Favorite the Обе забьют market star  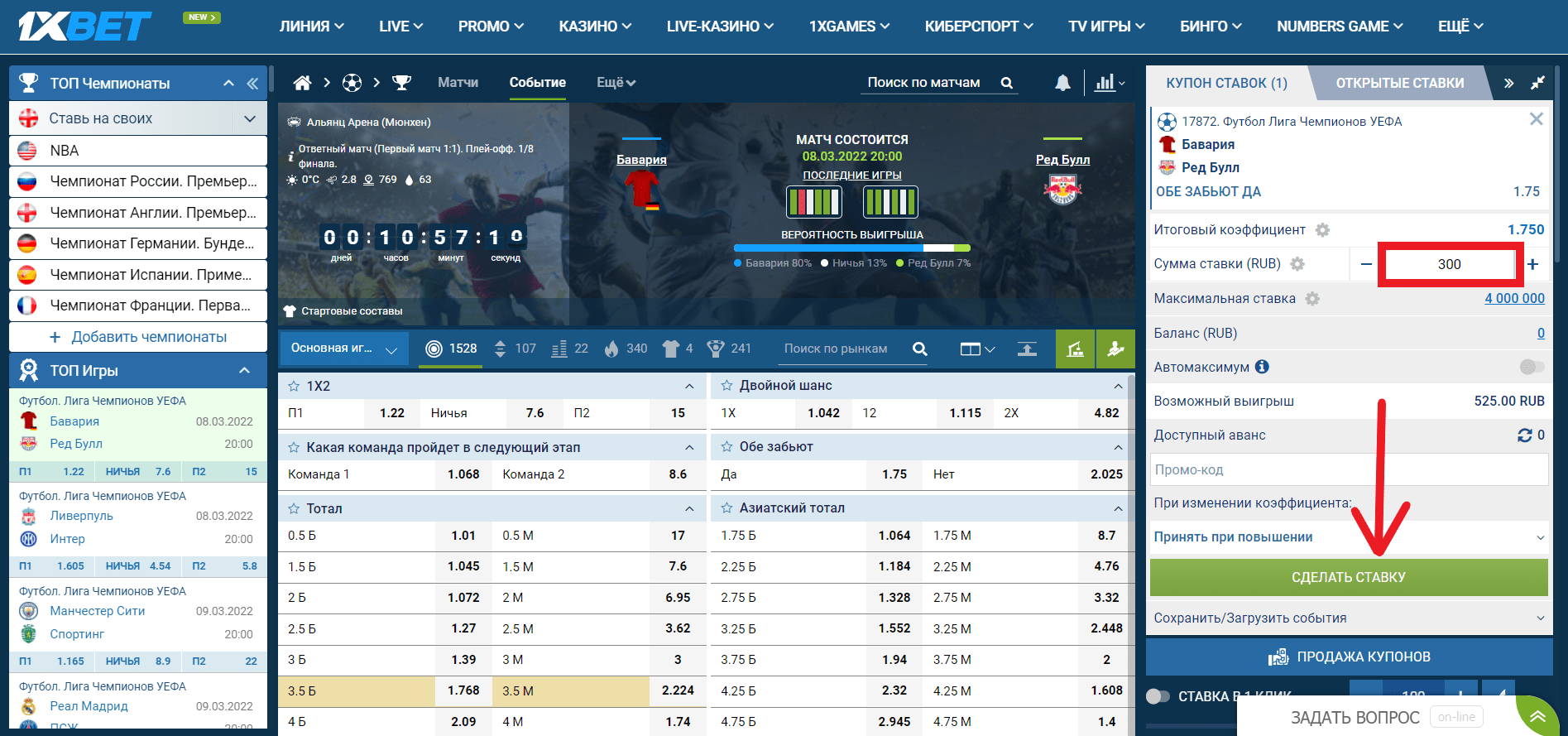click(726, 447)
